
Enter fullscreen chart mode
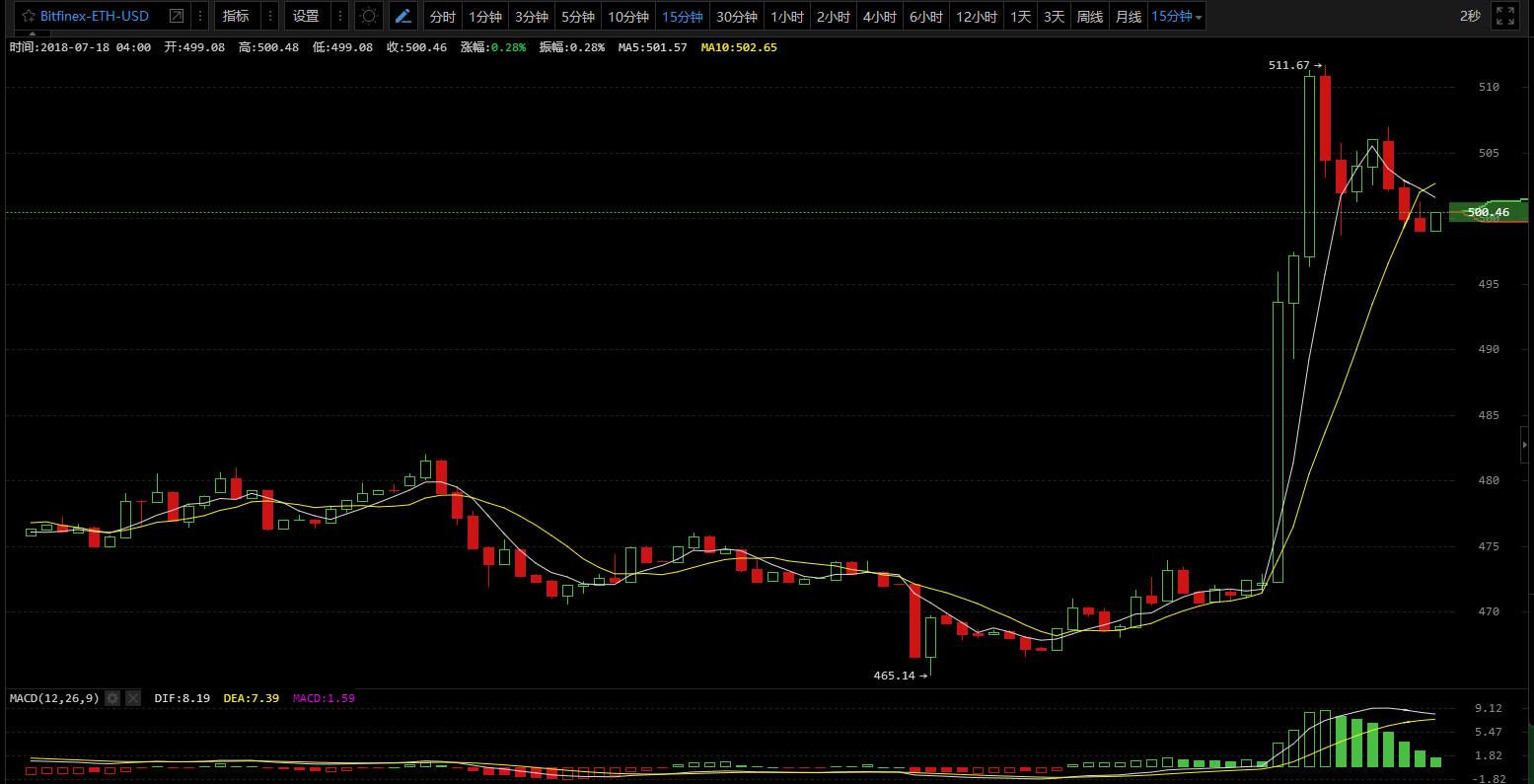click(1505, 16)
